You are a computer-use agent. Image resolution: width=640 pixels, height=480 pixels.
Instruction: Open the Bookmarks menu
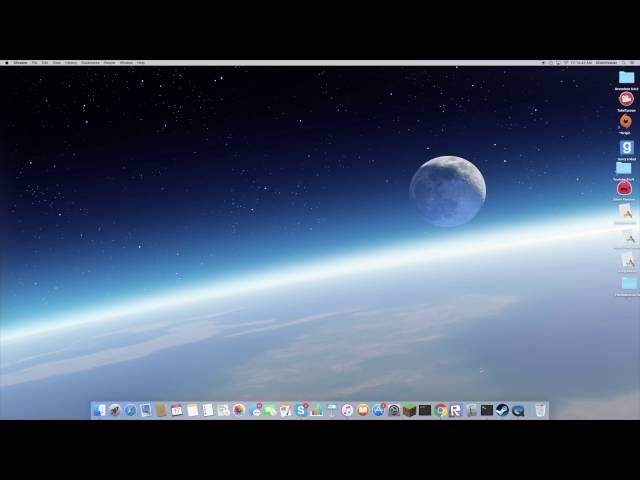click(89, 62)
